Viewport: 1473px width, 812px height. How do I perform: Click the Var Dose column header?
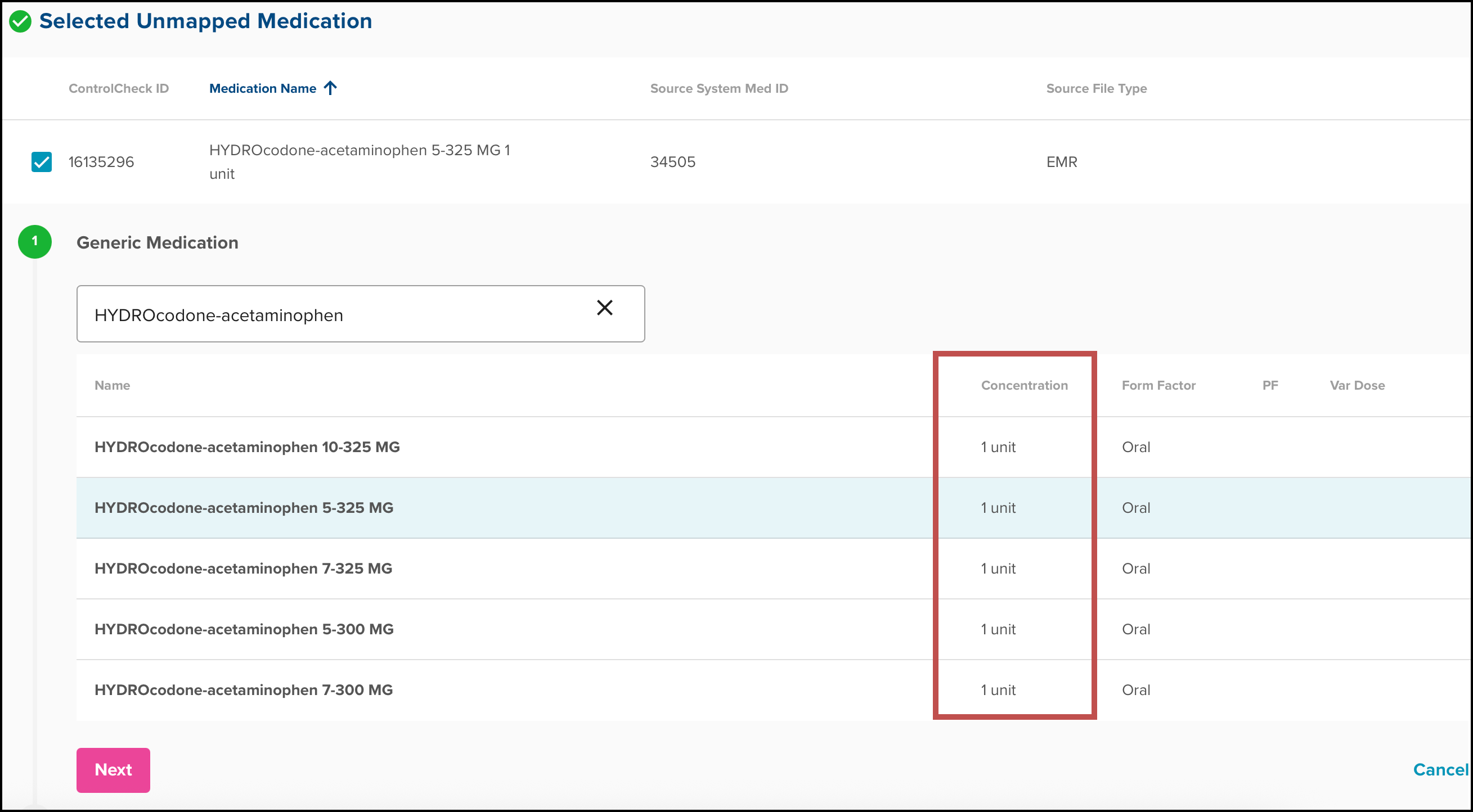[x=1357, y=386]
